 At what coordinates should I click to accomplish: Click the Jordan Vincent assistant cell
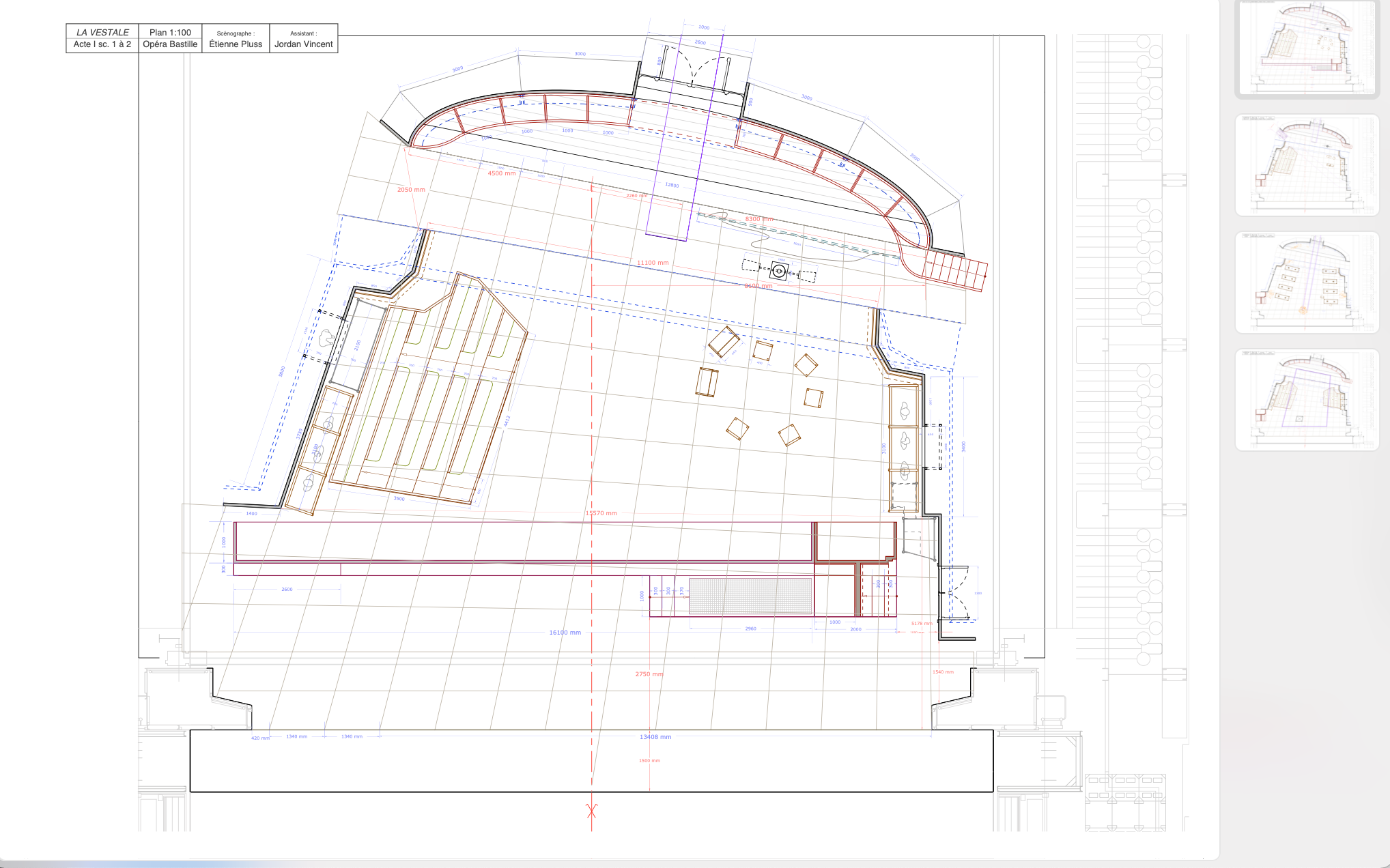tap(303, 44)
